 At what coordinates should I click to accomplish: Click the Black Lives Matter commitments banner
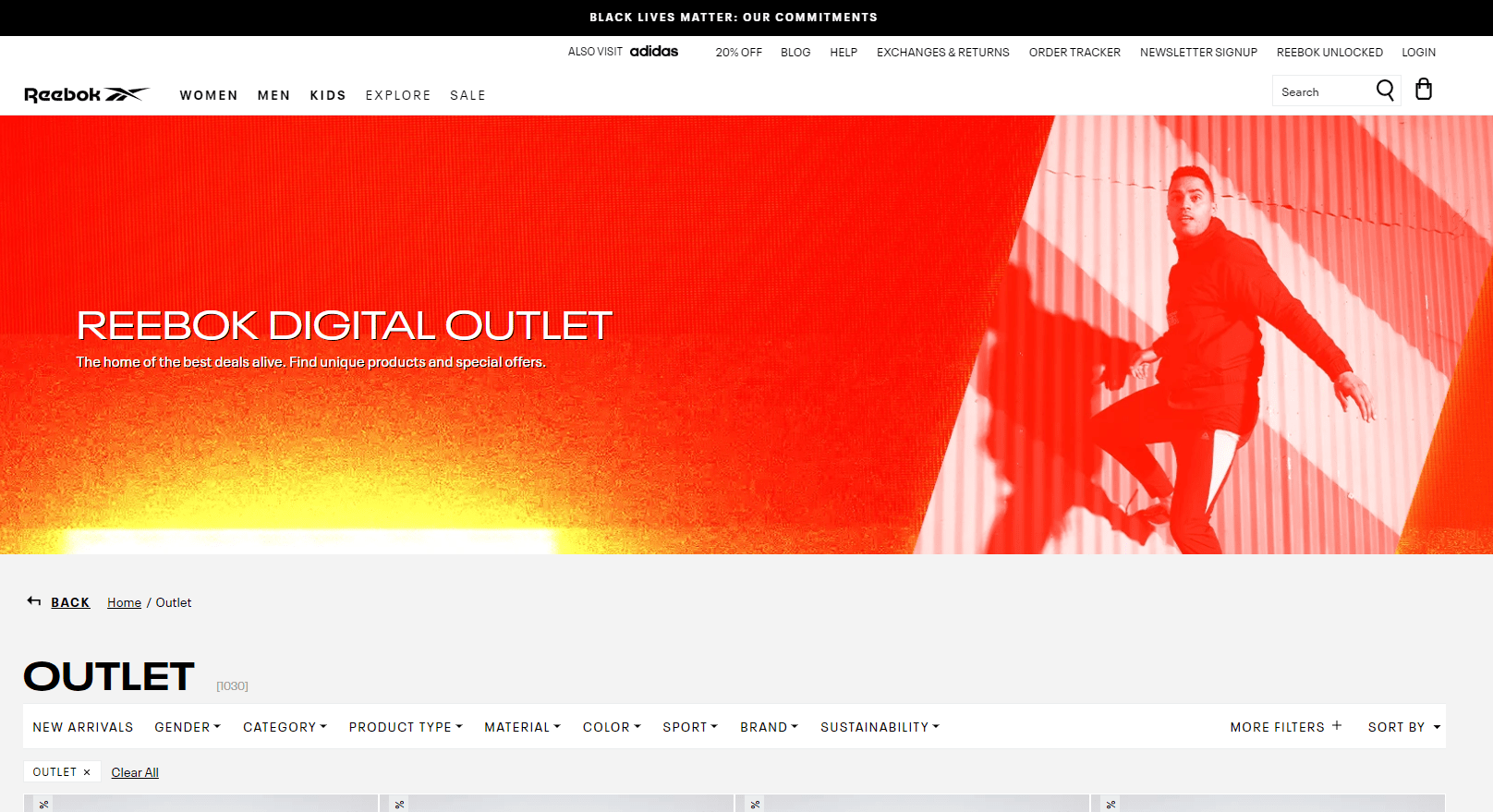734,18
